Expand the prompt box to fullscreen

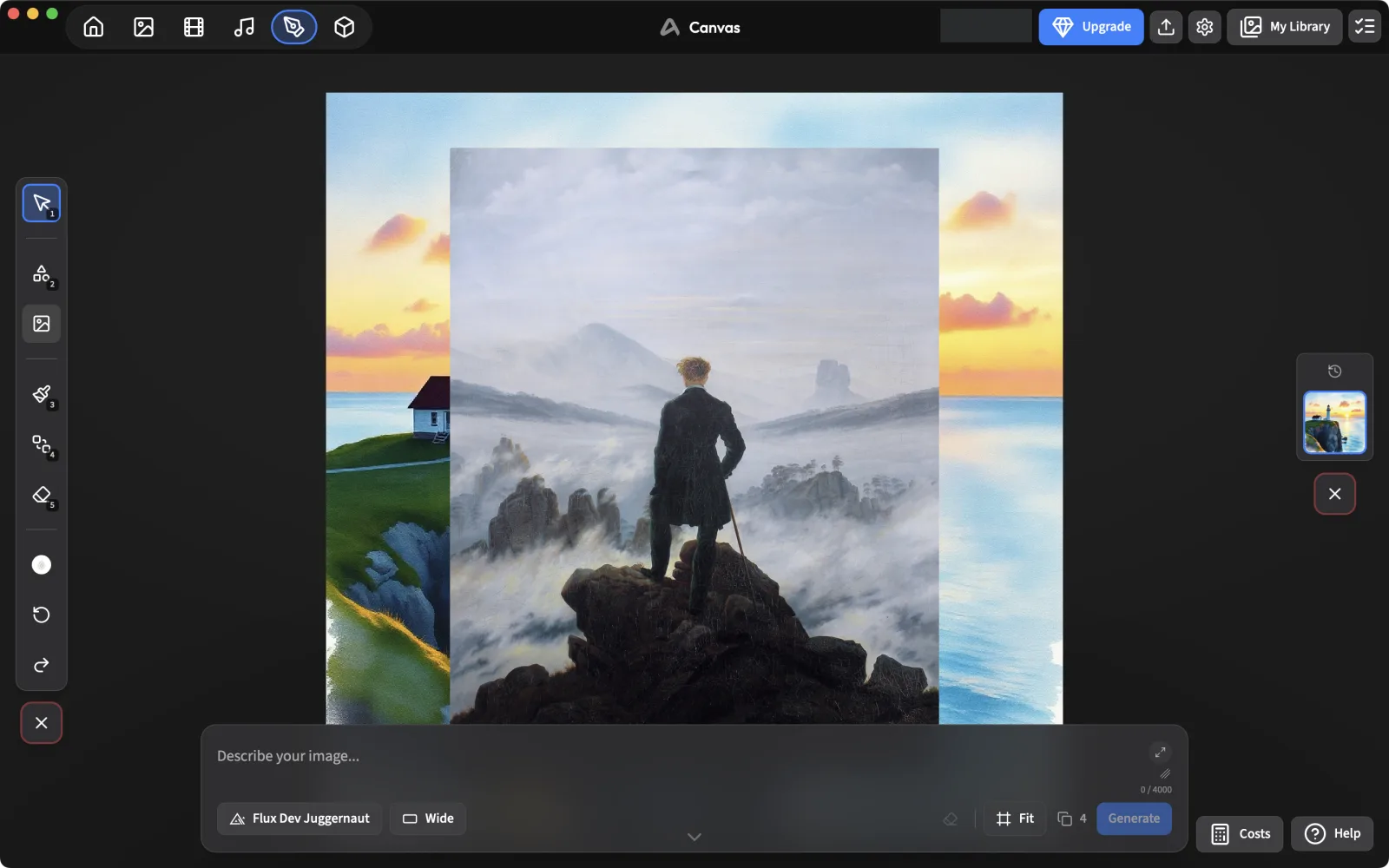(1161, 753)
